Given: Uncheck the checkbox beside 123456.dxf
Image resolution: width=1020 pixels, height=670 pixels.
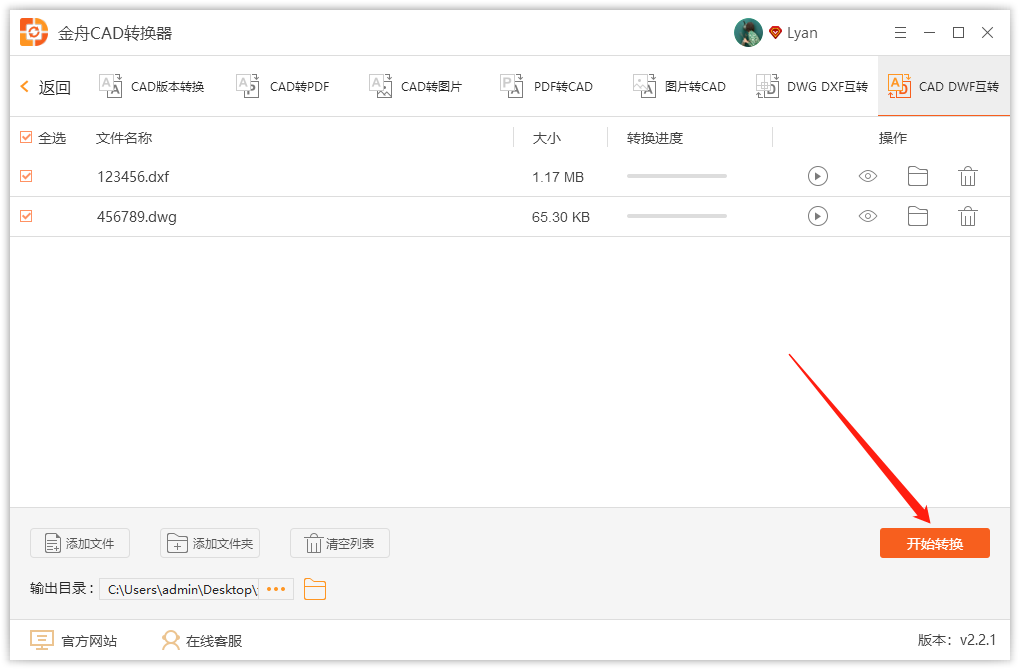Looking at the screenshot, I should (x=26, y=176).
